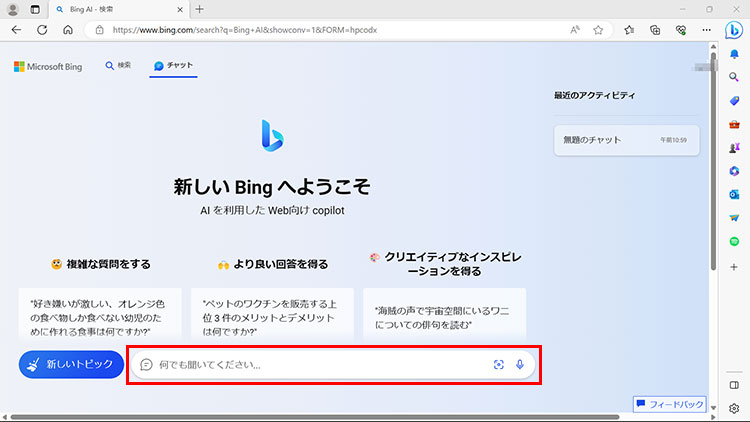Open sidebar settings gear icon
Image resolution: width=750 pixels, height=422 pixels.
tap(734, 408)
